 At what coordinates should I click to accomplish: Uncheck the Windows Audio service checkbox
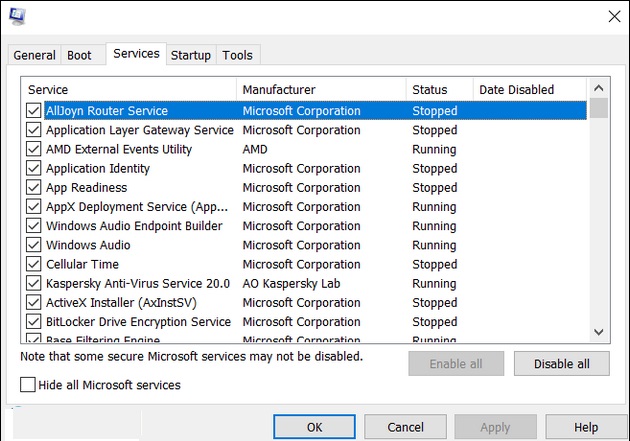pos(33,245)
